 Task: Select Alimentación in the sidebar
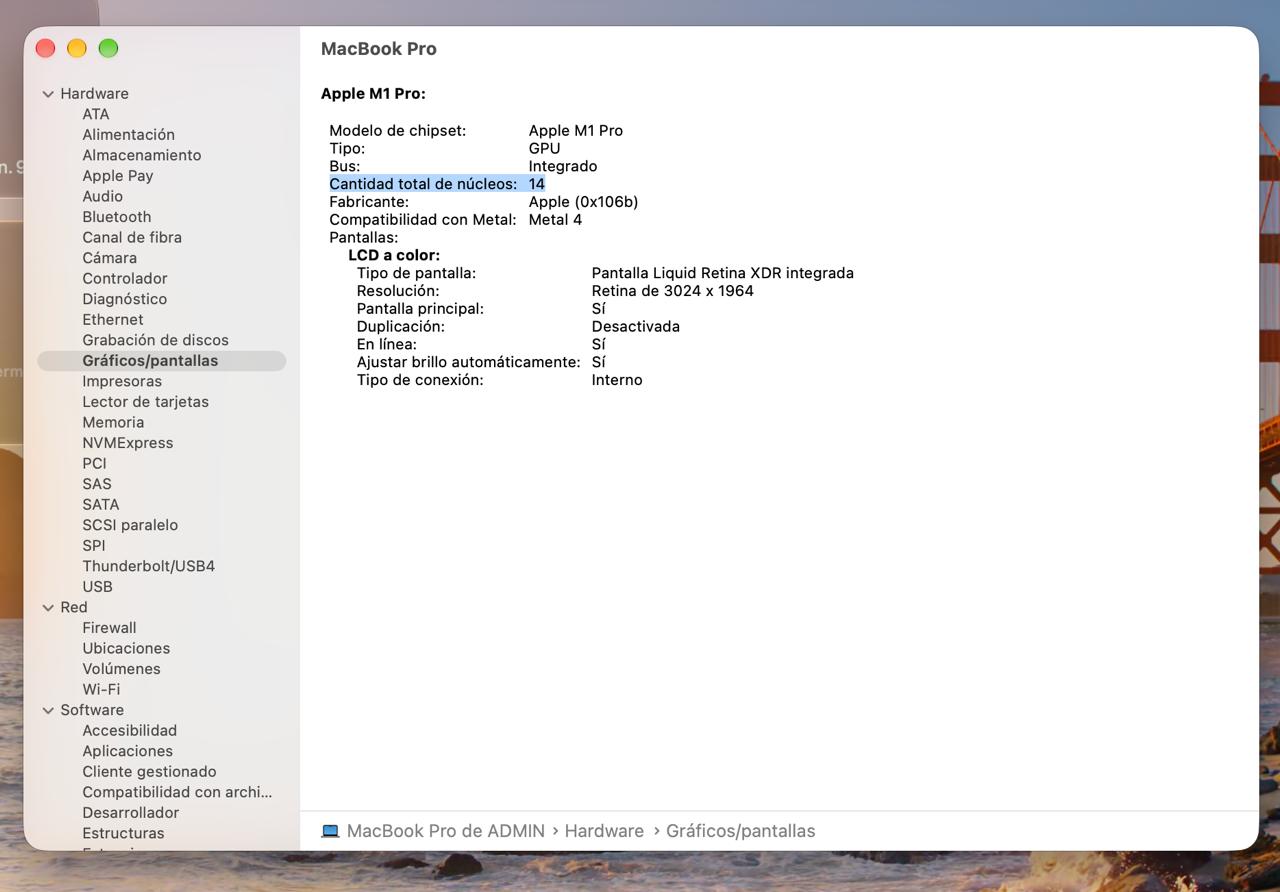click(x=128, y=135)
